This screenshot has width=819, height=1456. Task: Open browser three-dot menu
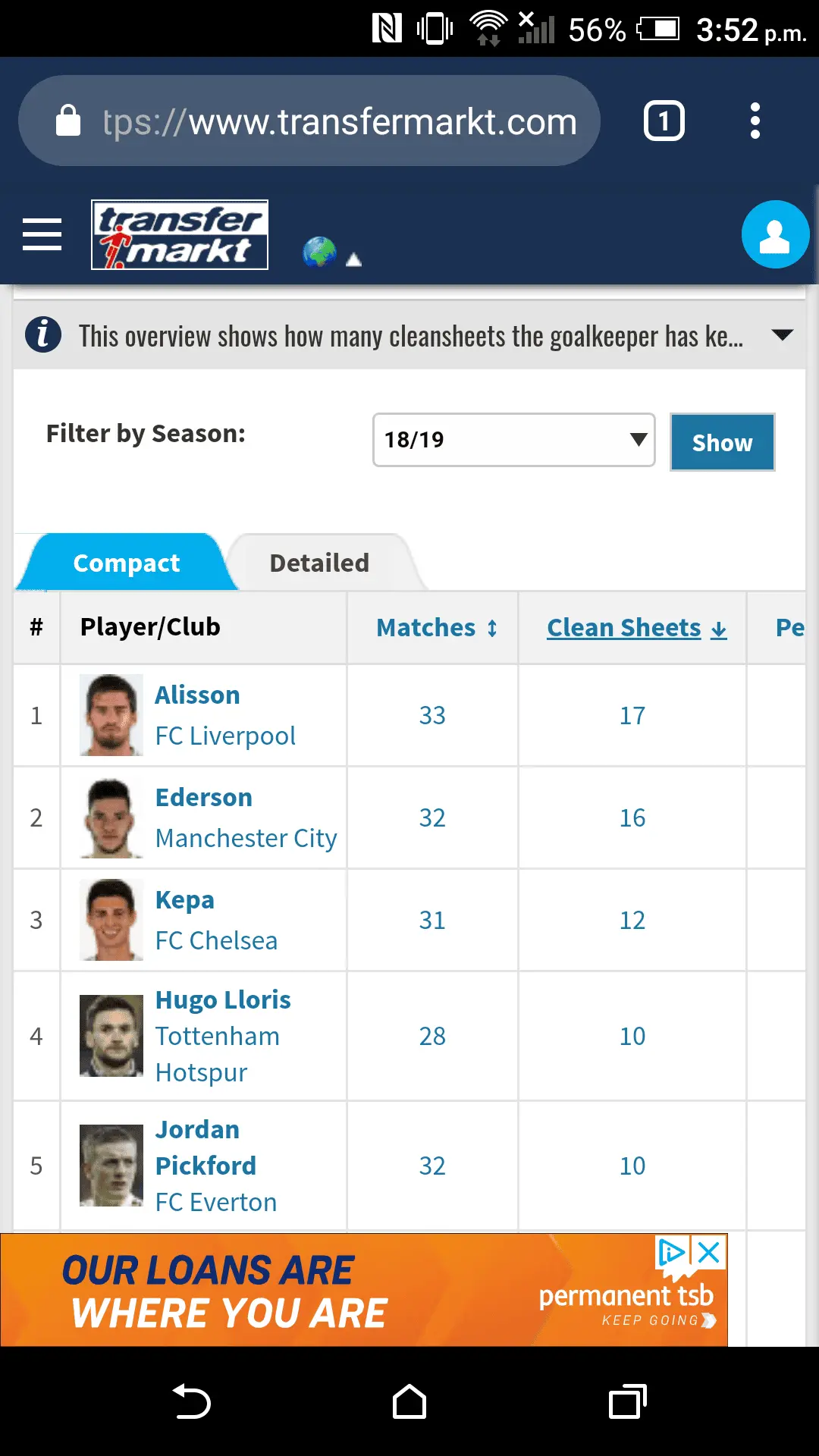click(x=755, y=121)
